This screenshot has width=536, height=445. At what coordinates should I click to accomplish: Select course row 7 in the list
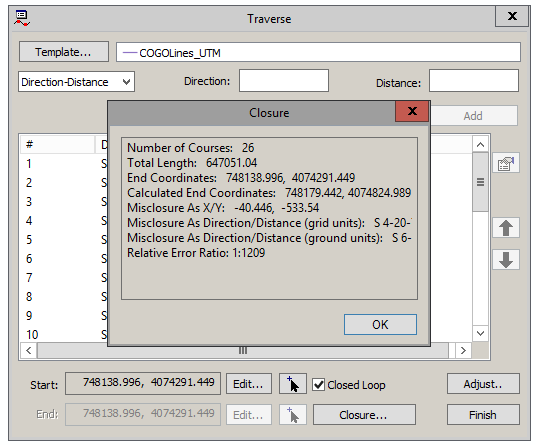click(x=64, y=278)
